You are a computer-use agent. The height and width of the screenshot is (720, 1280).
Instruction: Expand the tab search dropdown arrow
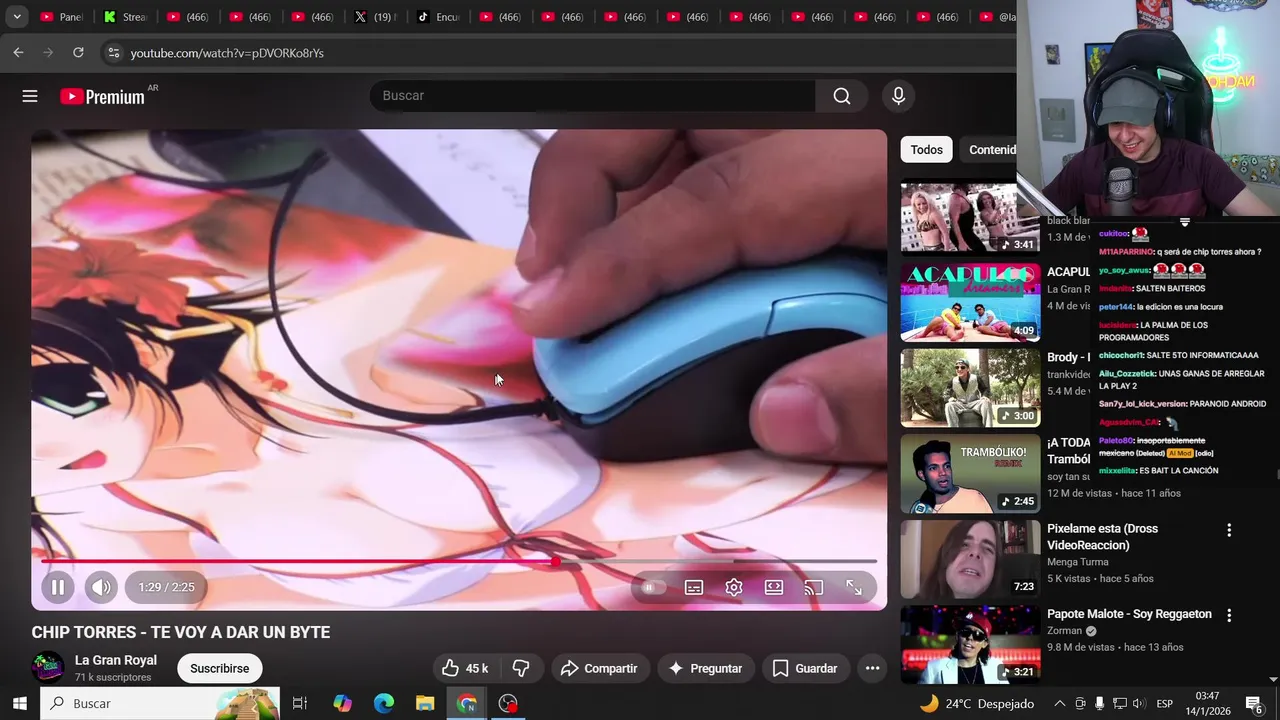coord(16,17)
